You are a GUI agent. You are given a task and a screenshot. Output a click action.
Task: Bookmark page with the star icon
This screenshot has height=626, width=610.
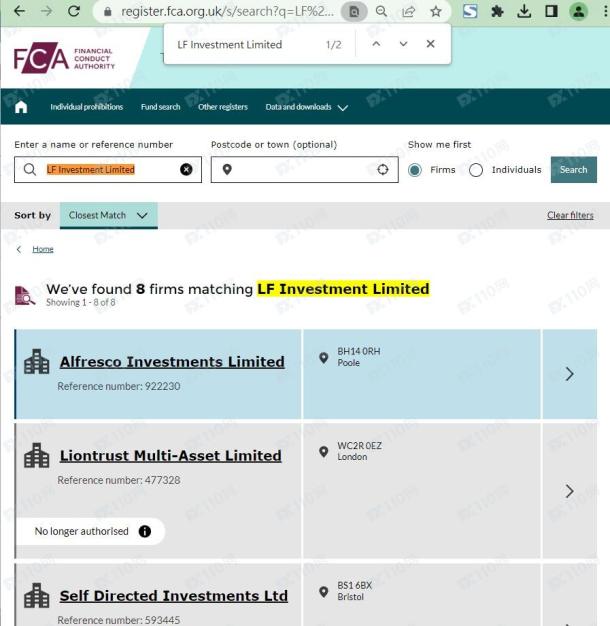[x=436, y=12]
